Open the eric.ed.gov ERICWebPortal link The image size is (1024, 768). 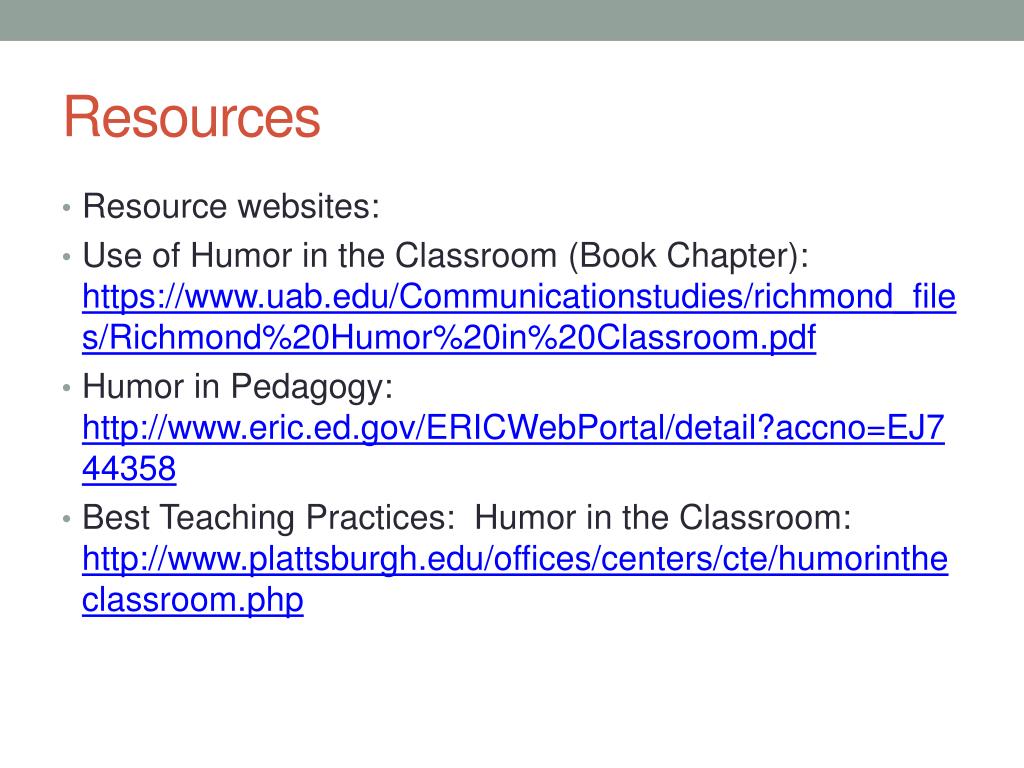click(513, 428)
